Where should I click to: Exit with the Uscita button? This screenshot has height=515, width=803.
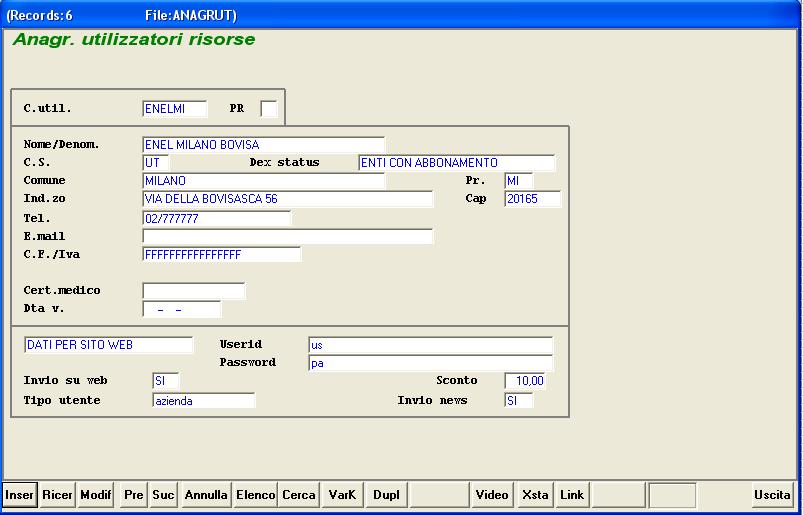772,495
